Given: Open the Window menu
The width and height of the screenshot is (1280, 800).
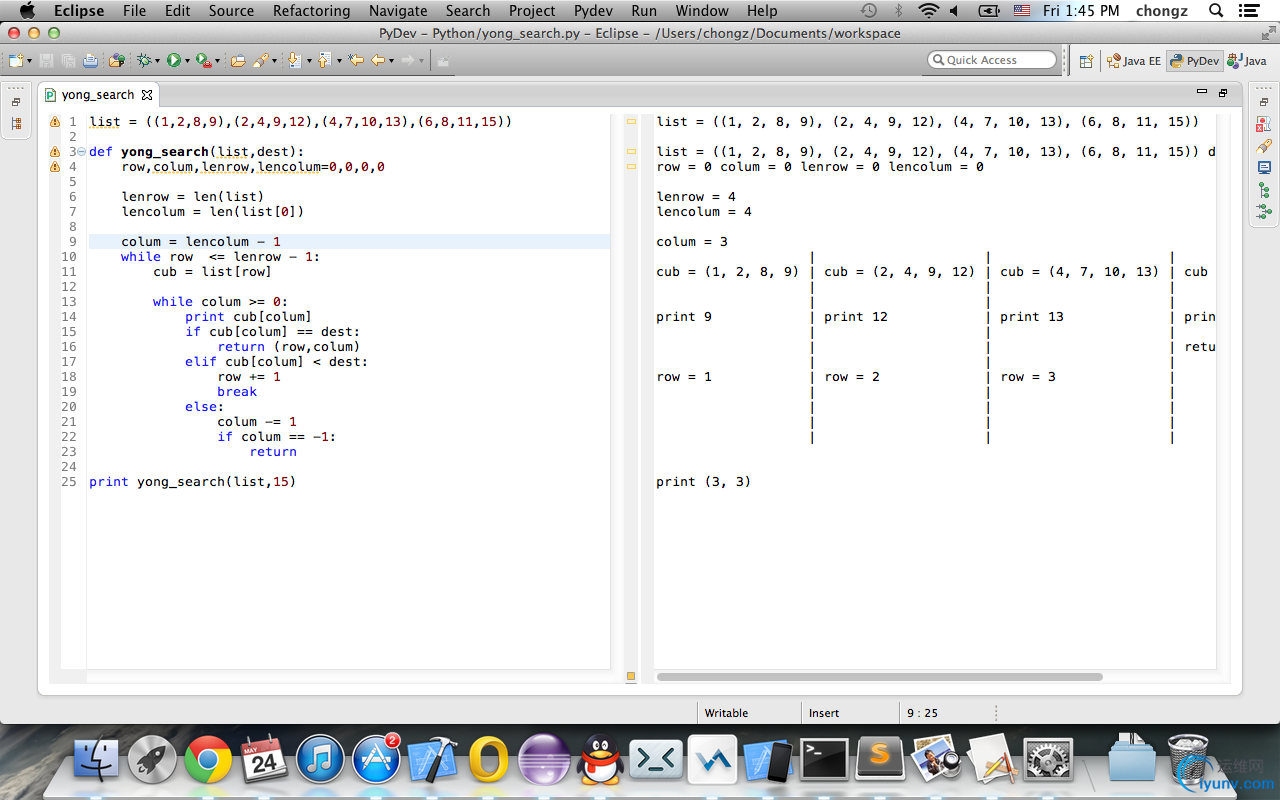Looking at the screenshot, I should (702, 11).
